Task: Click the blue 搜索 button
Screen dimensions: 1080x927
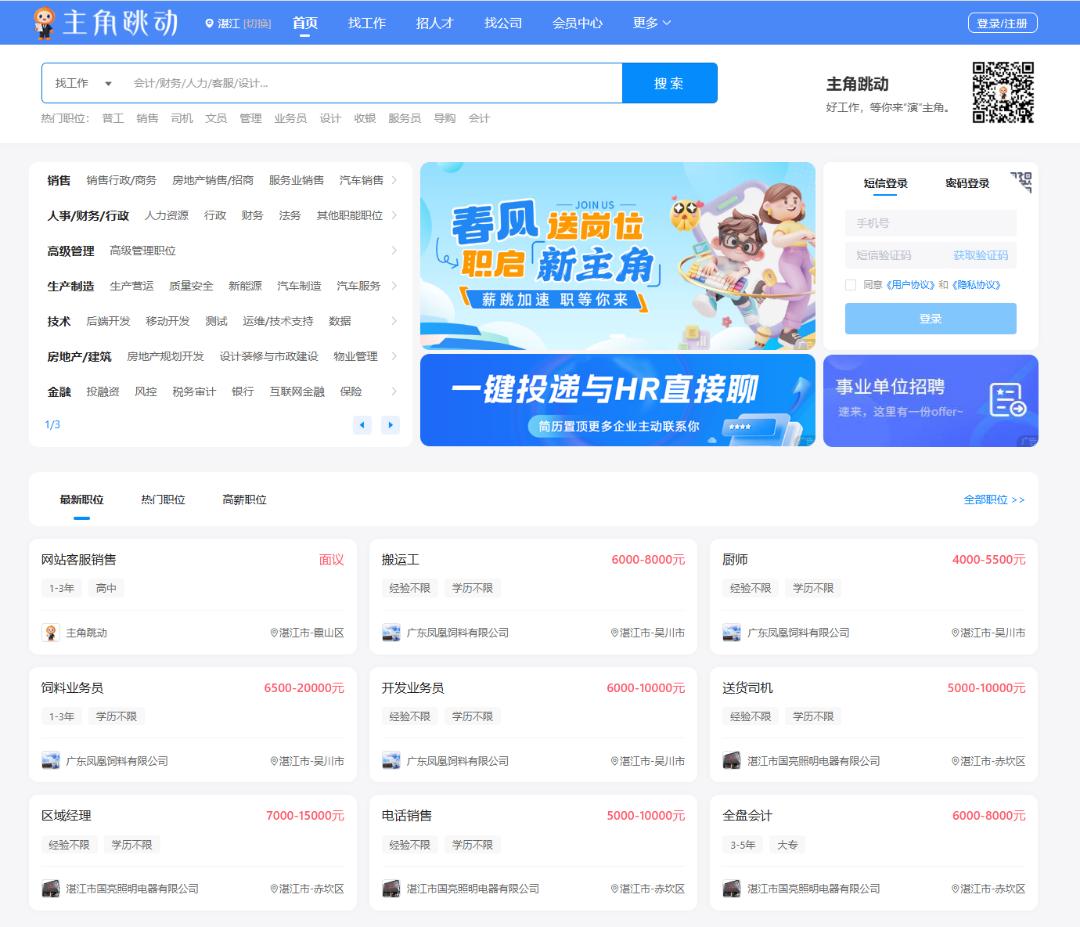Action: 669,83
